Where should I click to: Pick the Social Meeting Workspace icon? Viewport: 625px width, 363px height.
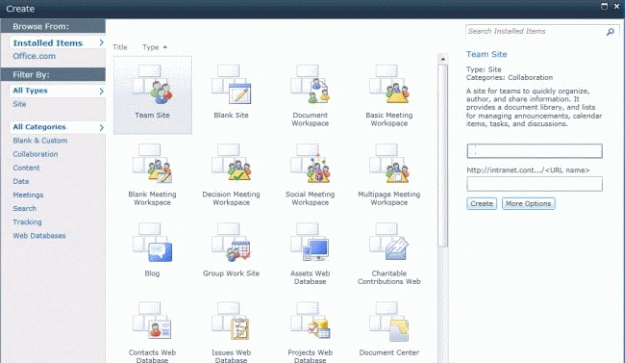310,164
